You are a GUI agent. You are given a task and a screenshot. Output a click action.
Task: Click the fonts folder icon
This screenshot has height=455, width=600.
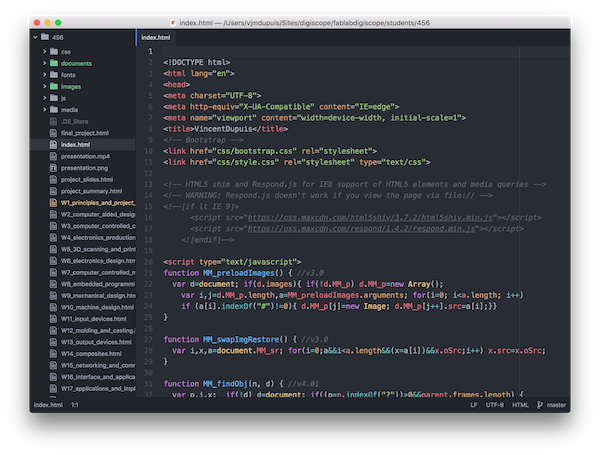[x=54, y=75]
